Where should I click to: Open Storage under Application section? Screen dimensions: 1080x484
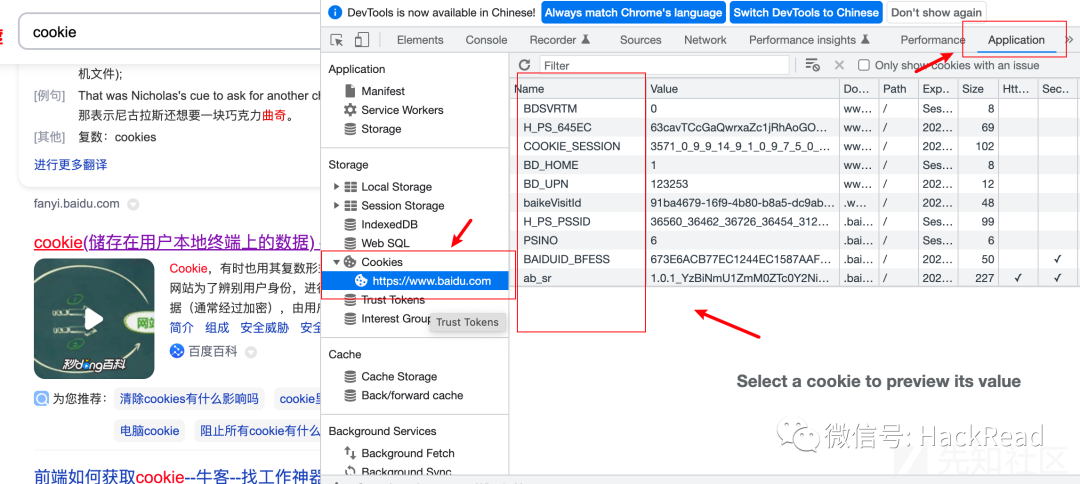point(372,129)
